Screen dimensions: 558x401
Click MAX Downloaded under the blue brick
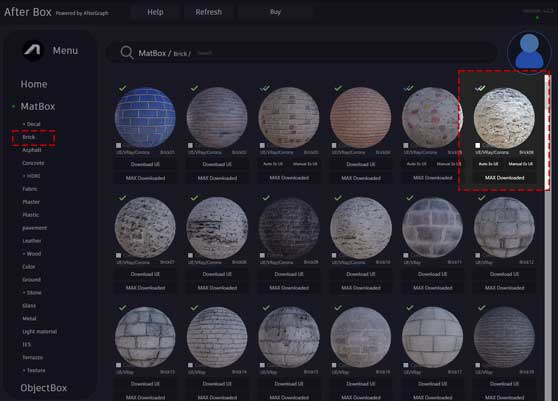[145, 178]
